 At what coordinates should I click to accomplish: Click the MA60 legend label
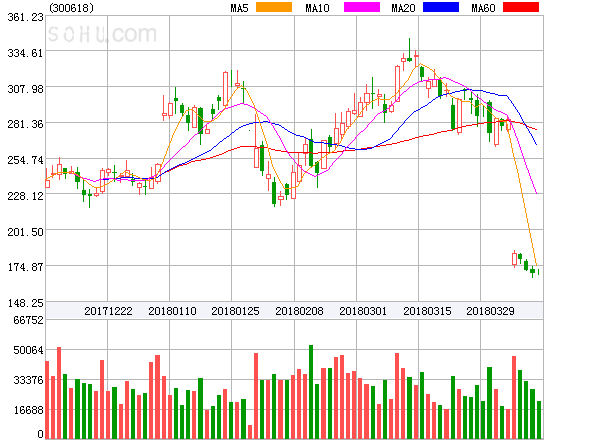pos(483,8)
